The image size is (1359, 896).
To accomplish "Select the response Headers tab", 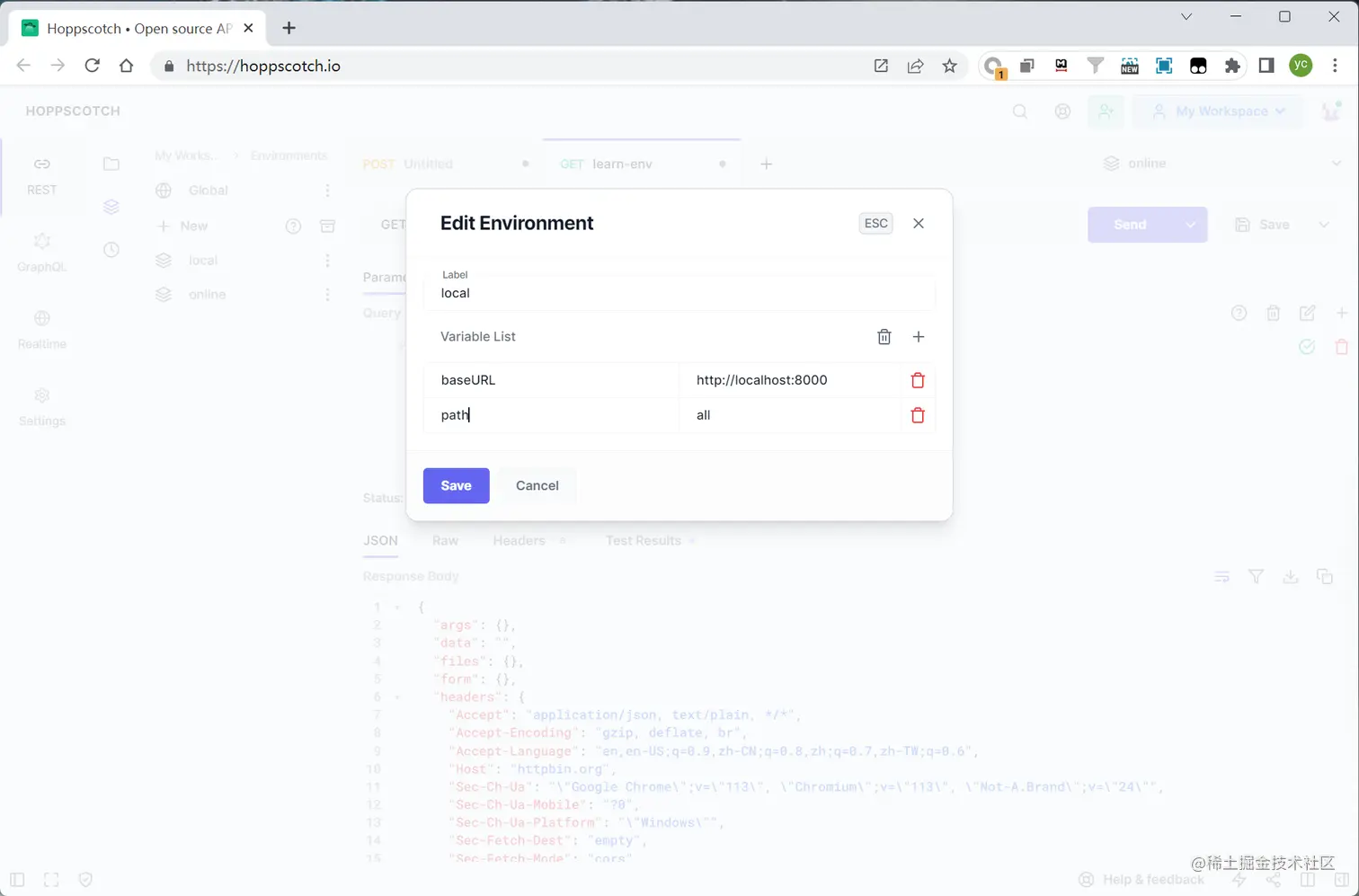I will (x=519, y=540).
